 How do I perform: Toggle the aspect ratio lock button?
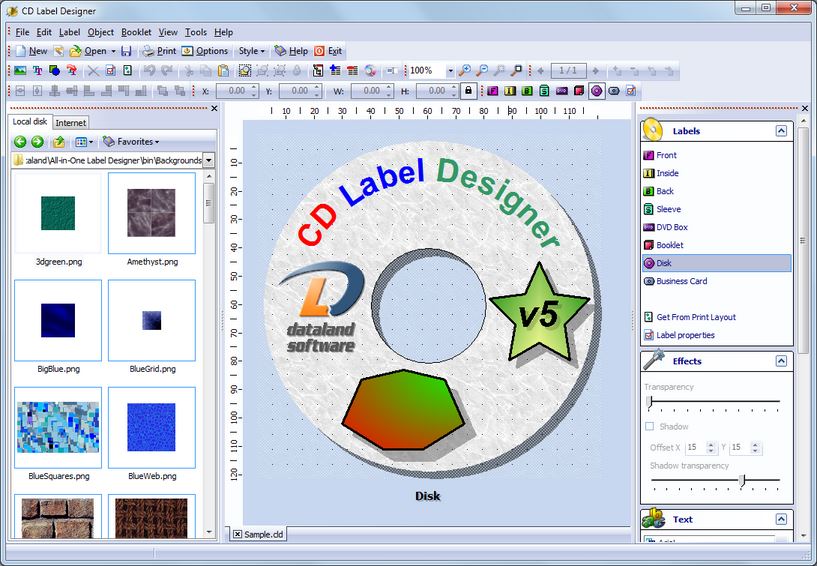point(468,91)
